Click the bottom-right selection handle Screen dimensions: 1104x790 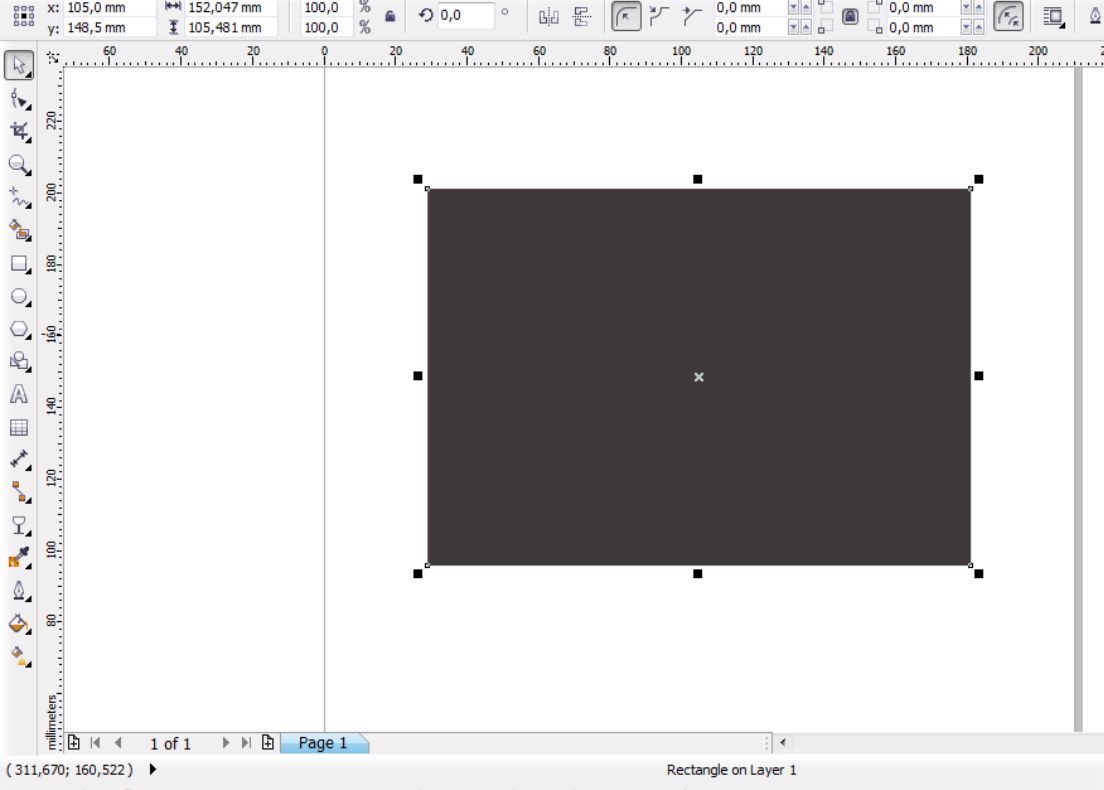tap(979, 574)
